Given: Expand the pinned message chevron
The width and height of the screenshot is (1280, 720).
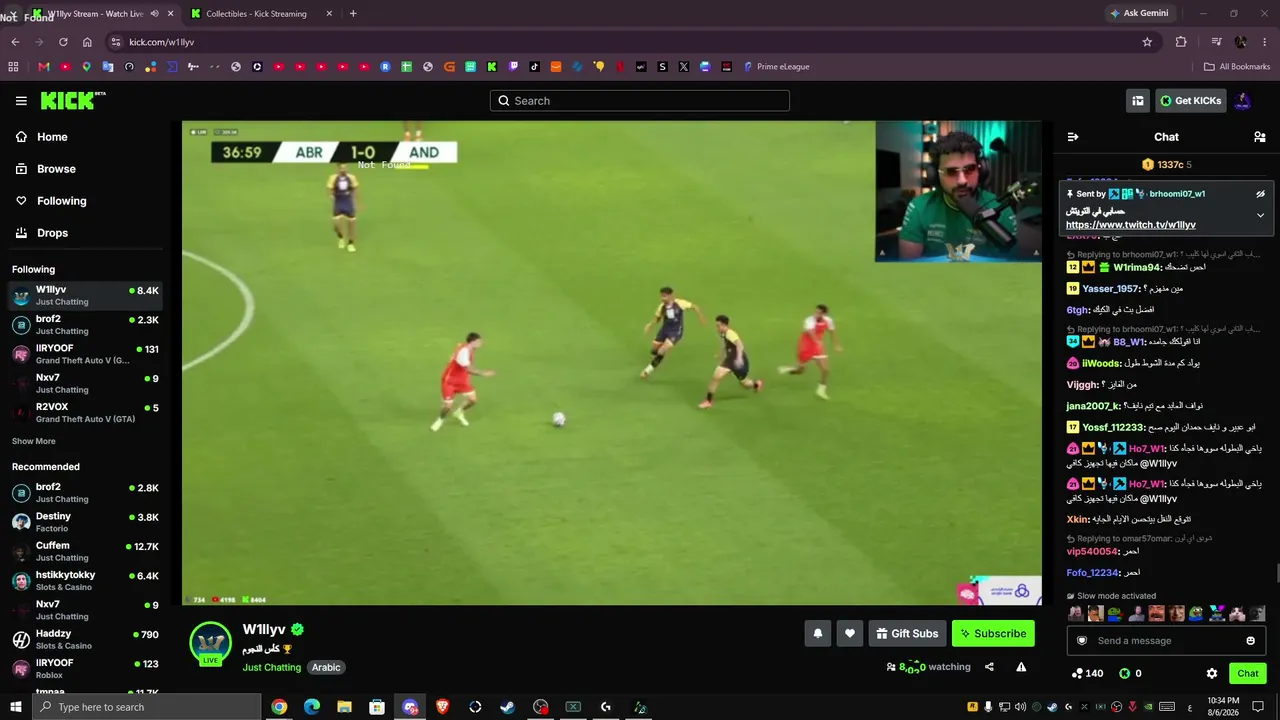Looking at the screenshot, I should point(1260,215).
